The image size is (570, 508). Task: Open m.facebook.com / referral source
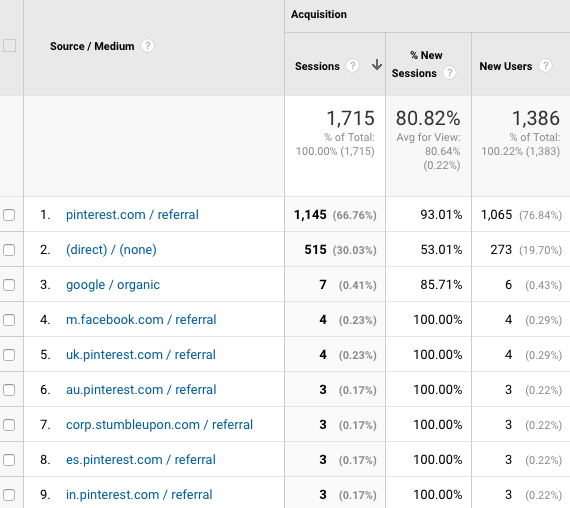pyautogui.click(x=141, y=320)
